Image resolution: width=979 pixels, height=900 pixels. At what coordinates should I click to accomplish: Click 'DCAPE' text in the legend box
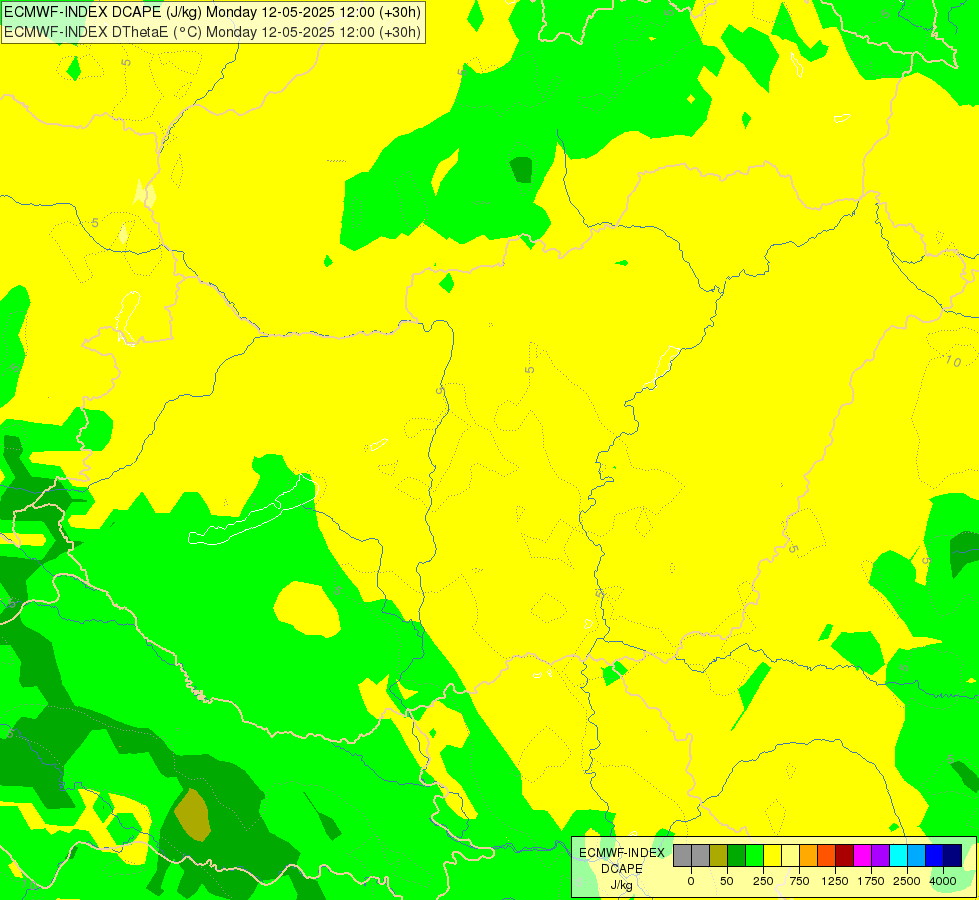click(622, 869)
